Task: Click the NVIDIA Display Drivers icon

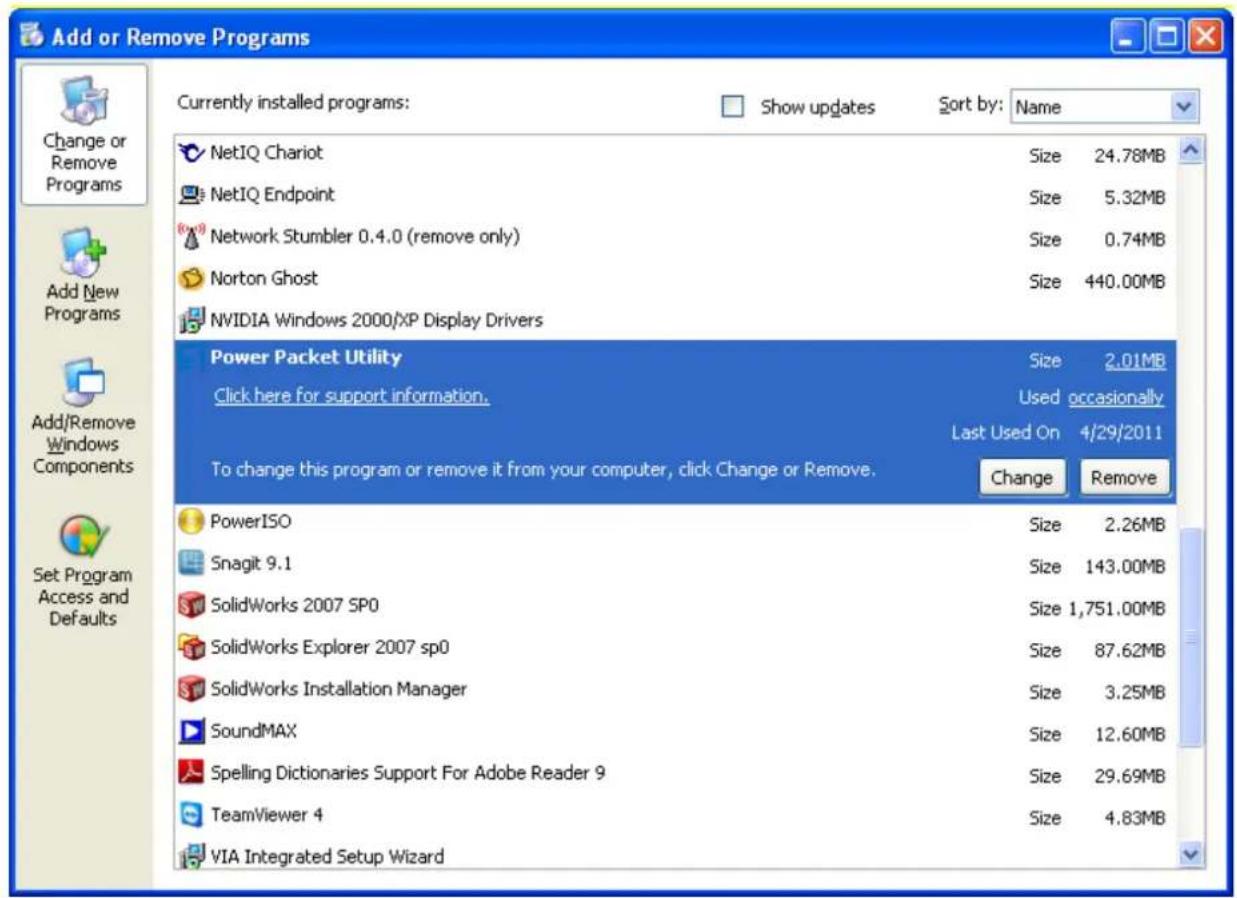Action: pyautogui.click(x=190, y=321)
